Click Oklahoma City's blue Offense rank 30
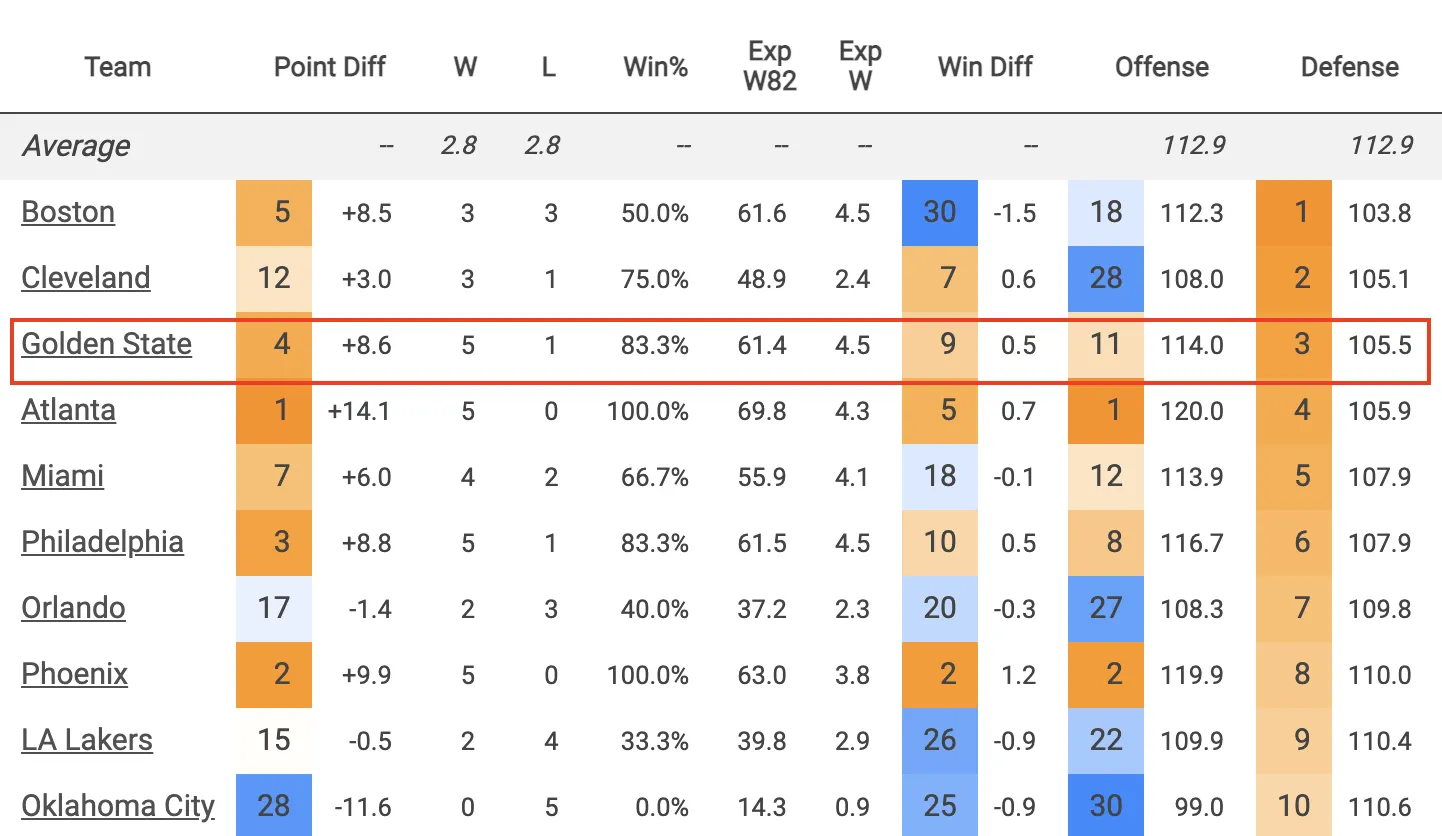The height and width of the screenshot is (836, 1442). point(1106,806)
